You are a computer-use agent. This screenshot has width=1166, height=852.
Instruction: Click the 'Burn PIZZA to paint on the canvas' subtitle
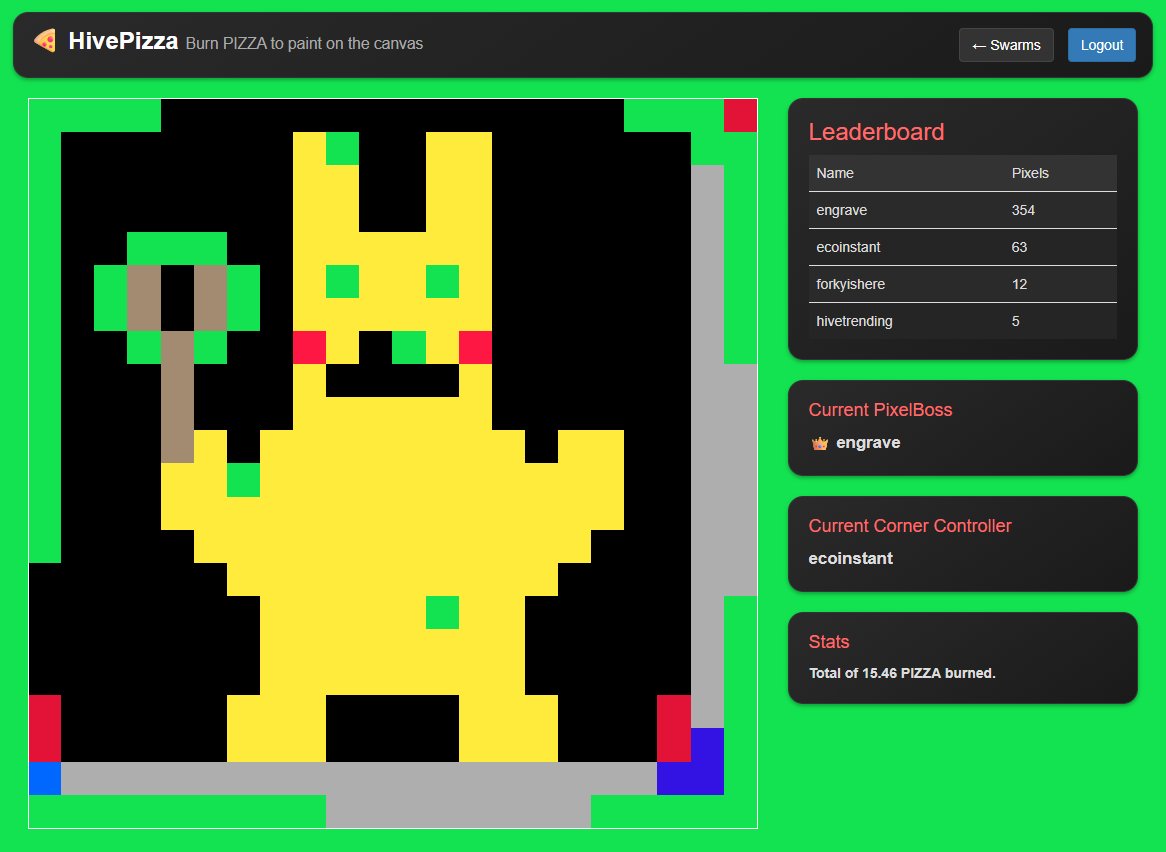[x=304, y=44]
